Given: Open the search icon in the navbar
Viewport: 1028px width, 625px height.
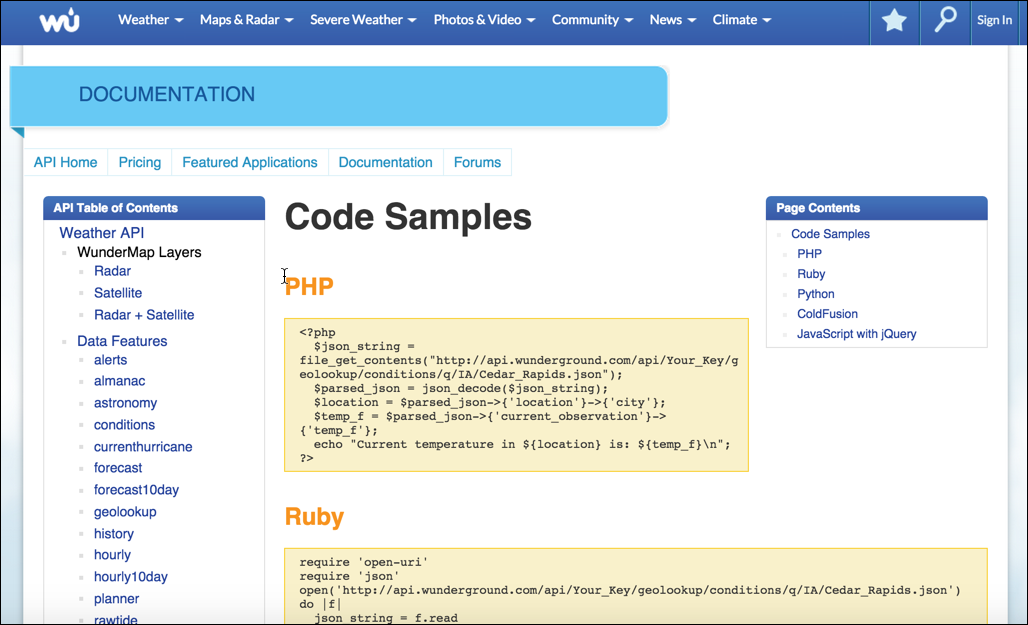Looking at the screenshot, I should point(944,20).
